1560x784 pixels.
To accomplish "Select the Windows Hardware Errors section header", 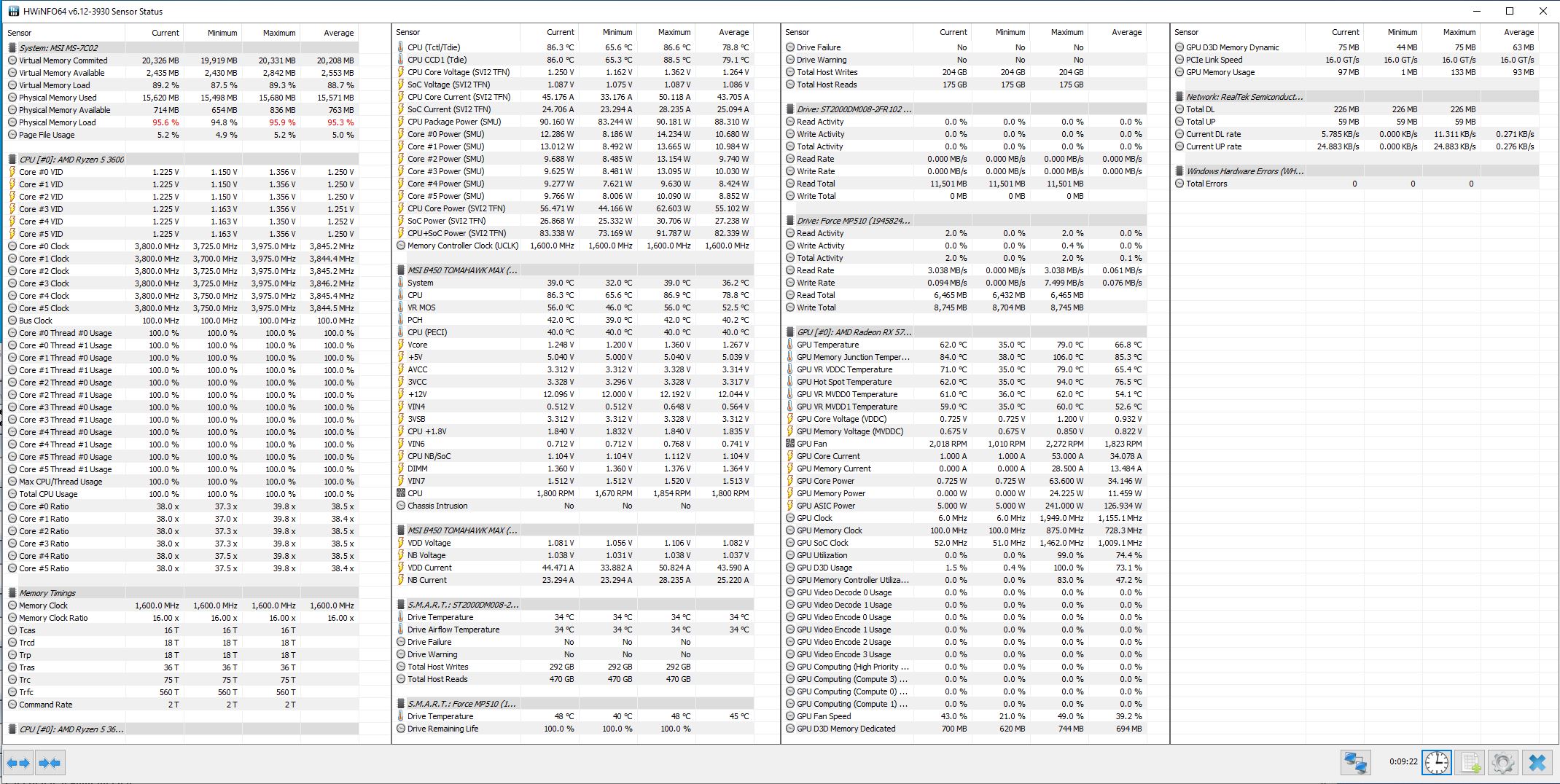I will pyautogui.click(x=1244, y=171).
